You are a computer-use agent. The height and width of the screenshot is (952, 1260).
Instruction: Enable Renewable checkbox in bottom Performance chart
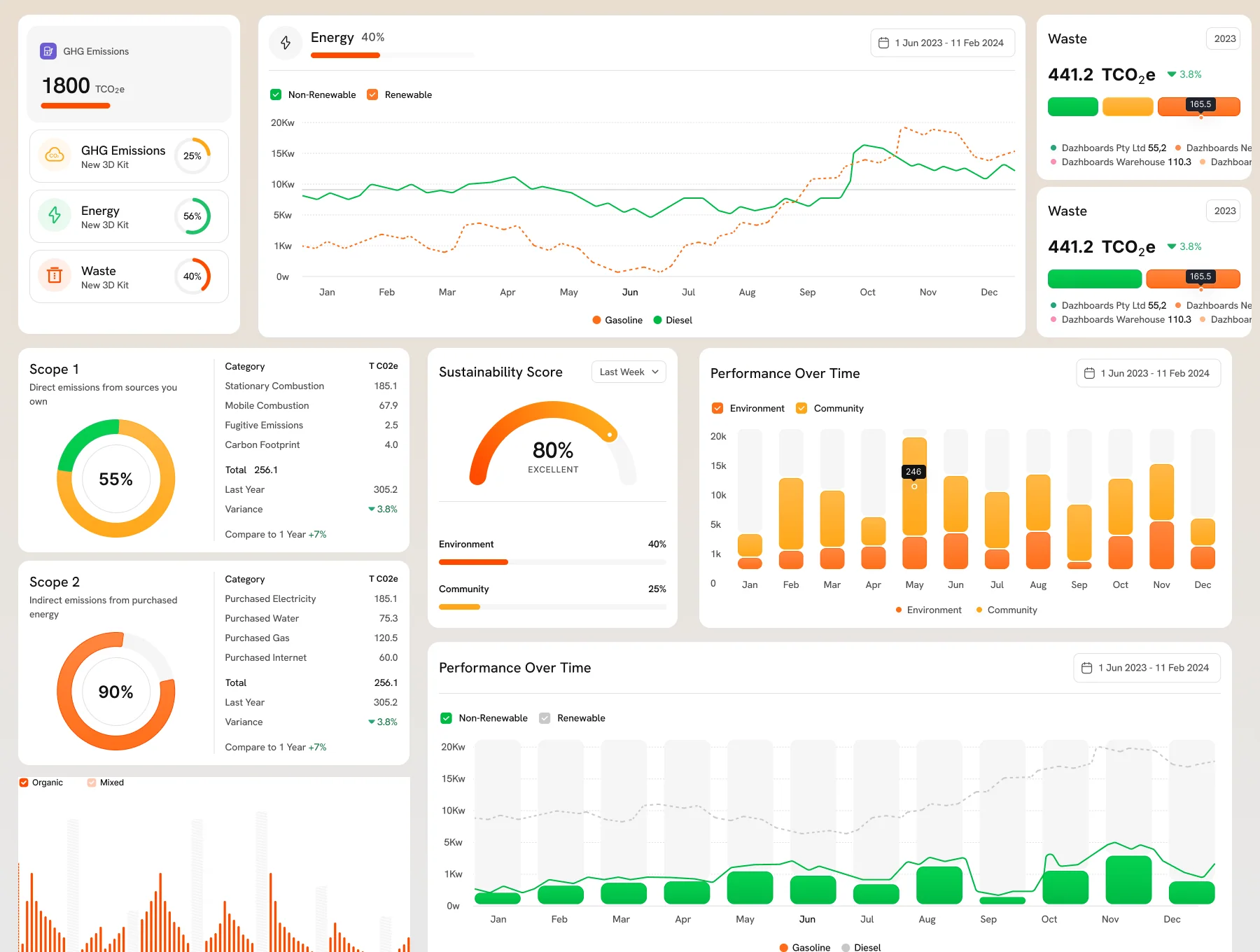pyautogui.click(x=544, y=718)
